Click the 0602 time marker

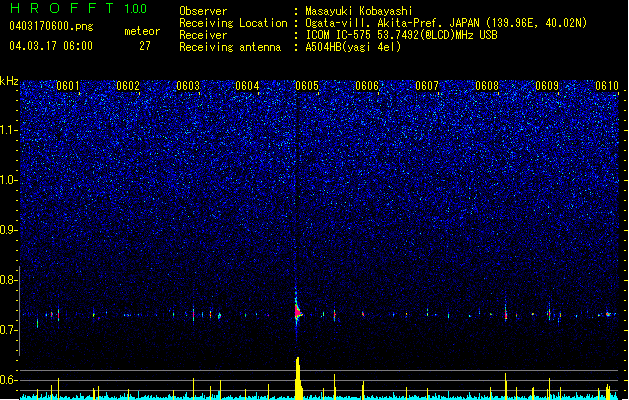[128, 86]
